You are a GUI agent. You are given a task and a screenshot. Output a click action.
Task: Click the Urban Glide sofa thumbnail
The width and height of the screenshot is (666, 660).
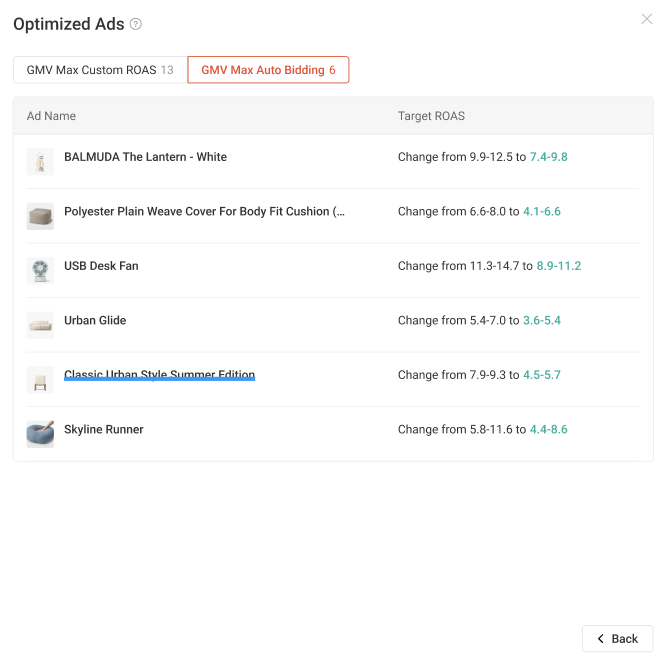point(40,325)
